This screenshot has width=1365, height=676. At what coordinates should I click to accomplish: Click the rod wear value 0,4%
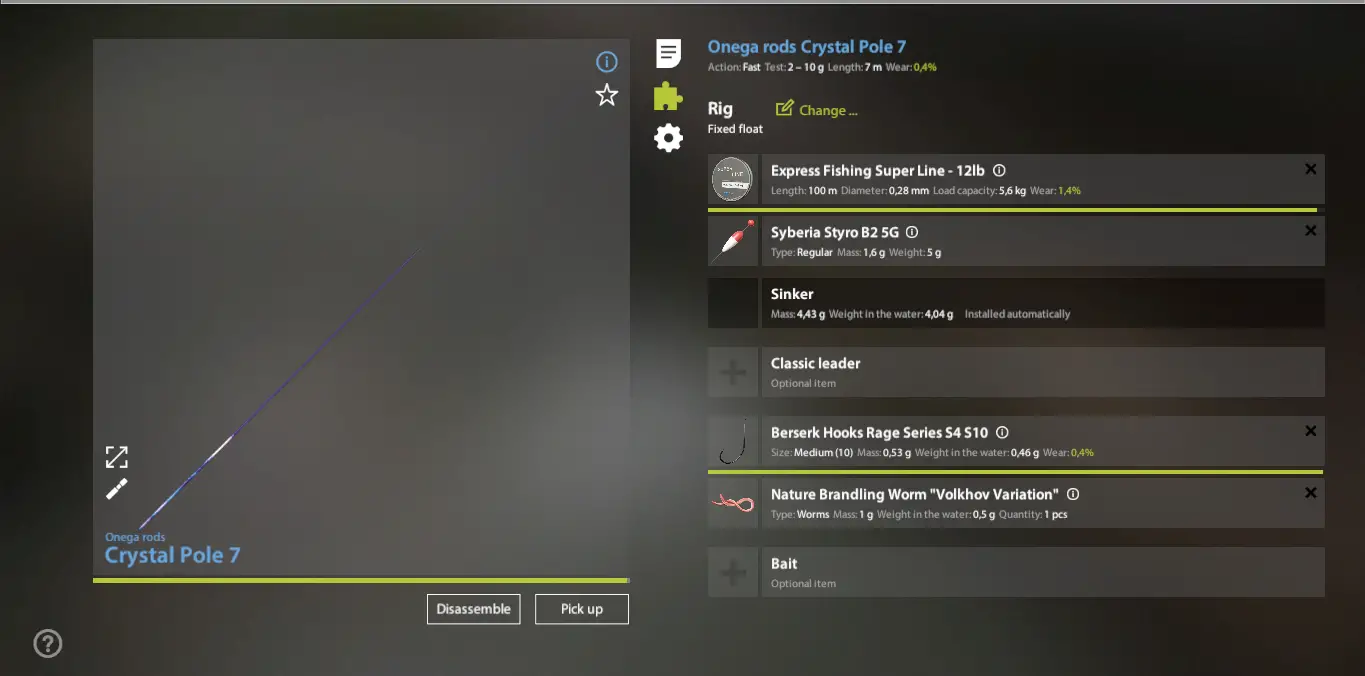[x=925, y=67]
